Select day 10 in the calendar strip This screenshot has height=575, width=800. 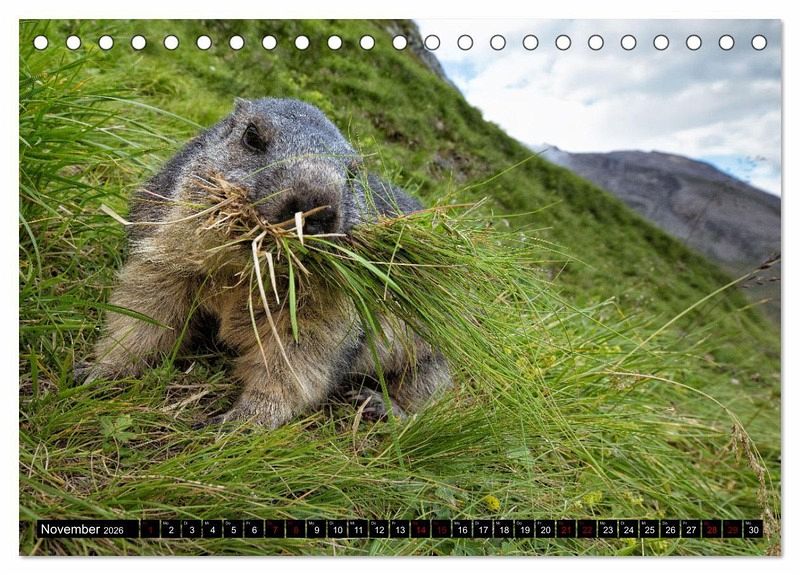[x=337, y=530]
